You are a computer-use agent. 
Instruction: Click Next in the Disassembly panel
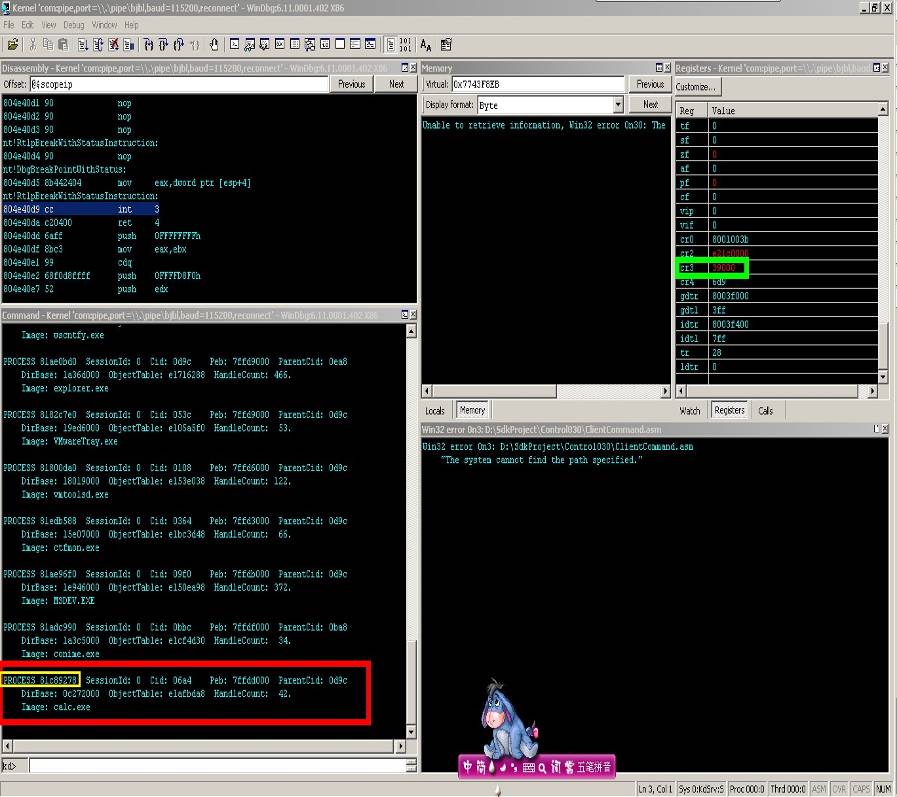(396, 84)
